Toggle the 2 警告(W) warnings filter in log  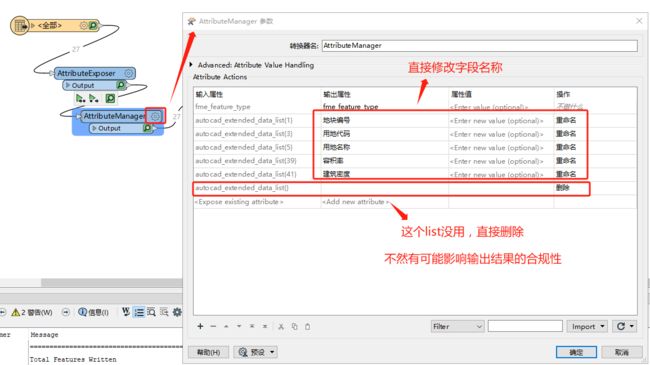[32, 312]
